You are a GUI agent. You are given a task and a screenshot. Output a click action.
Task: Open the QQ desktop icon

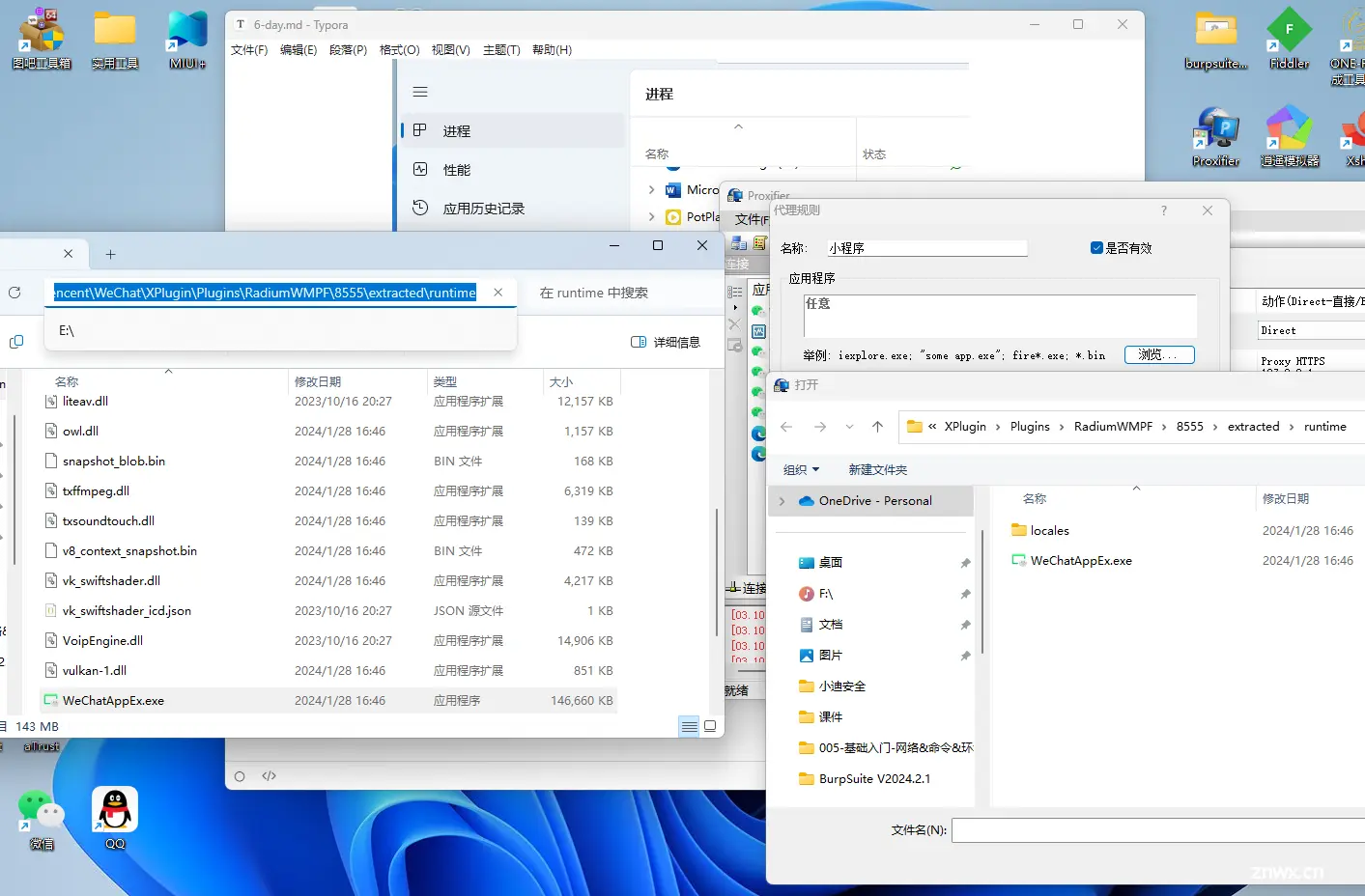(115, 819)
